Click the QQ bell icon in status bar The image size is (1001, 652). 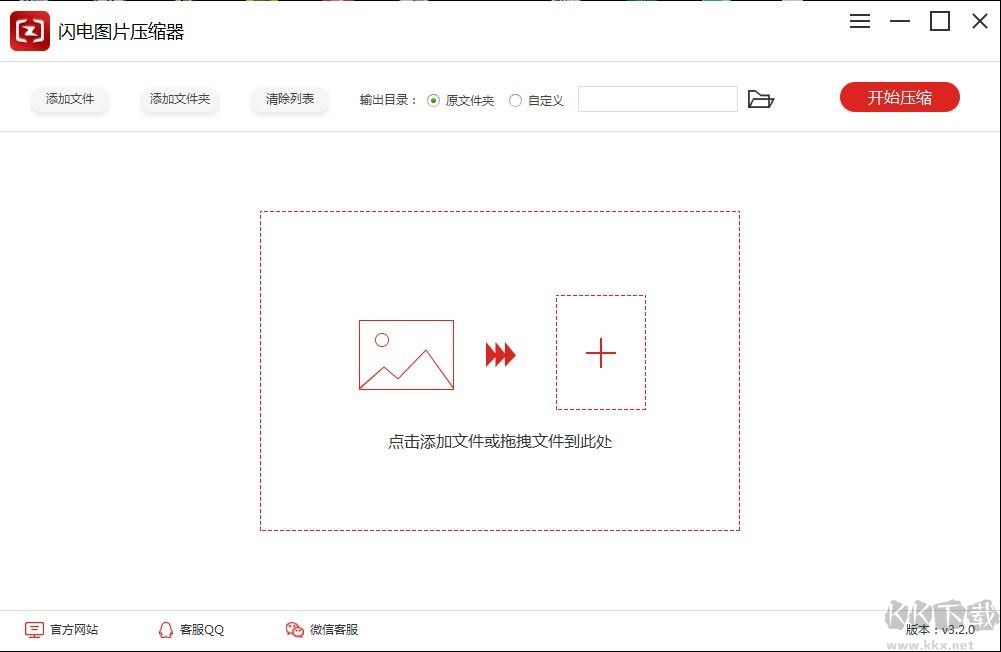[x=165, y=630]
